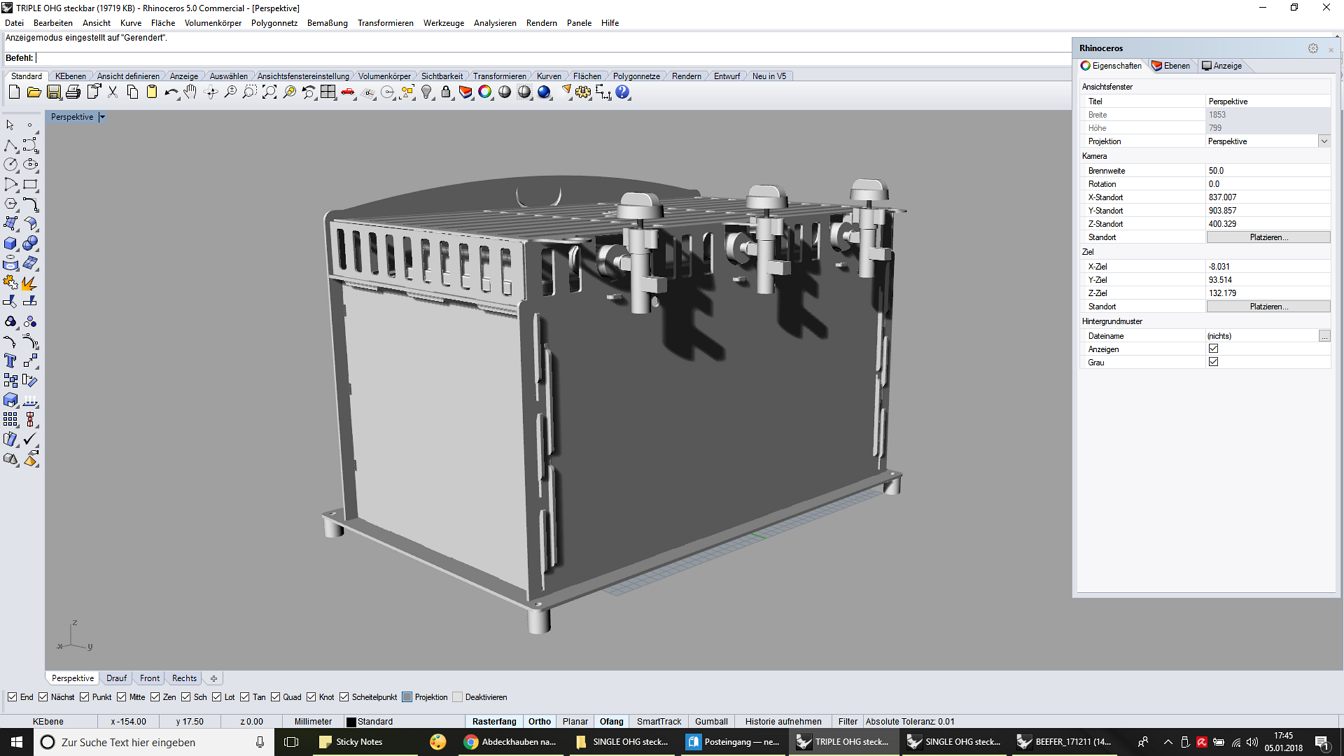1344x756 pixels.
Task: Click the Save file icon in toolbar
Action: click(x=53, y=92)
